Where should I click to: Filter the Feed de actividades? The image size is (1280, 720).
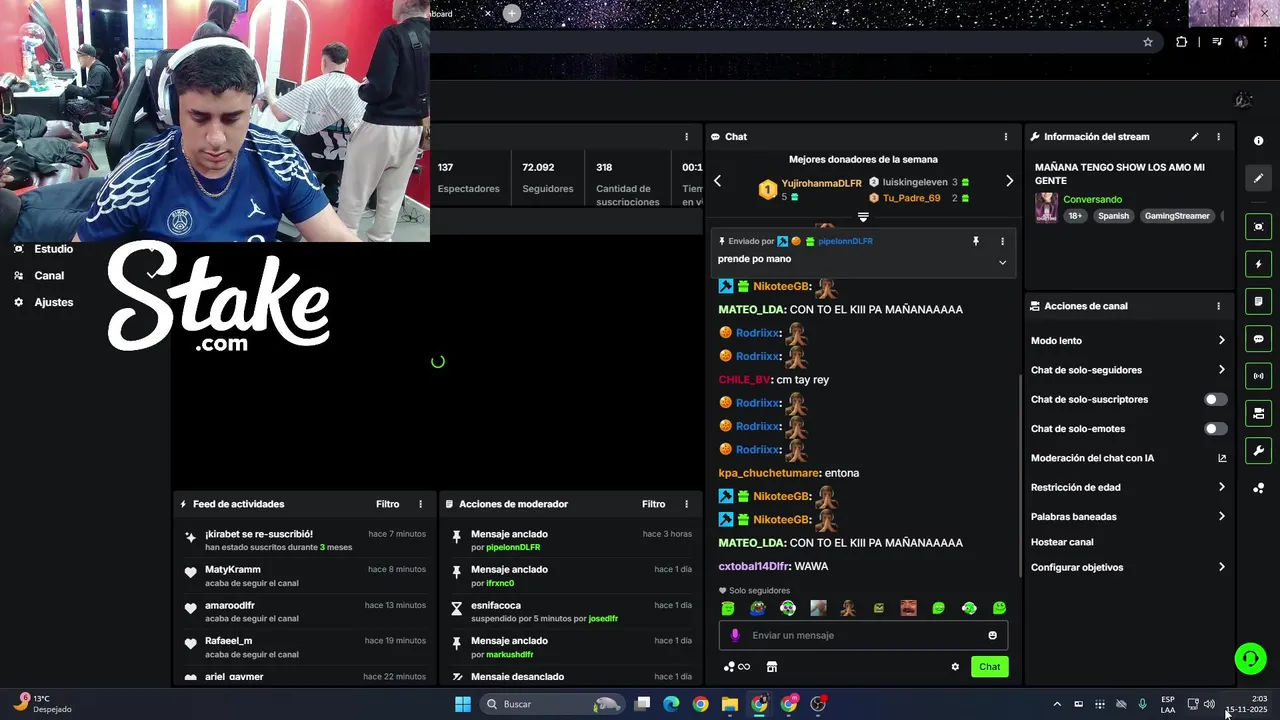(x=387, y=504)
